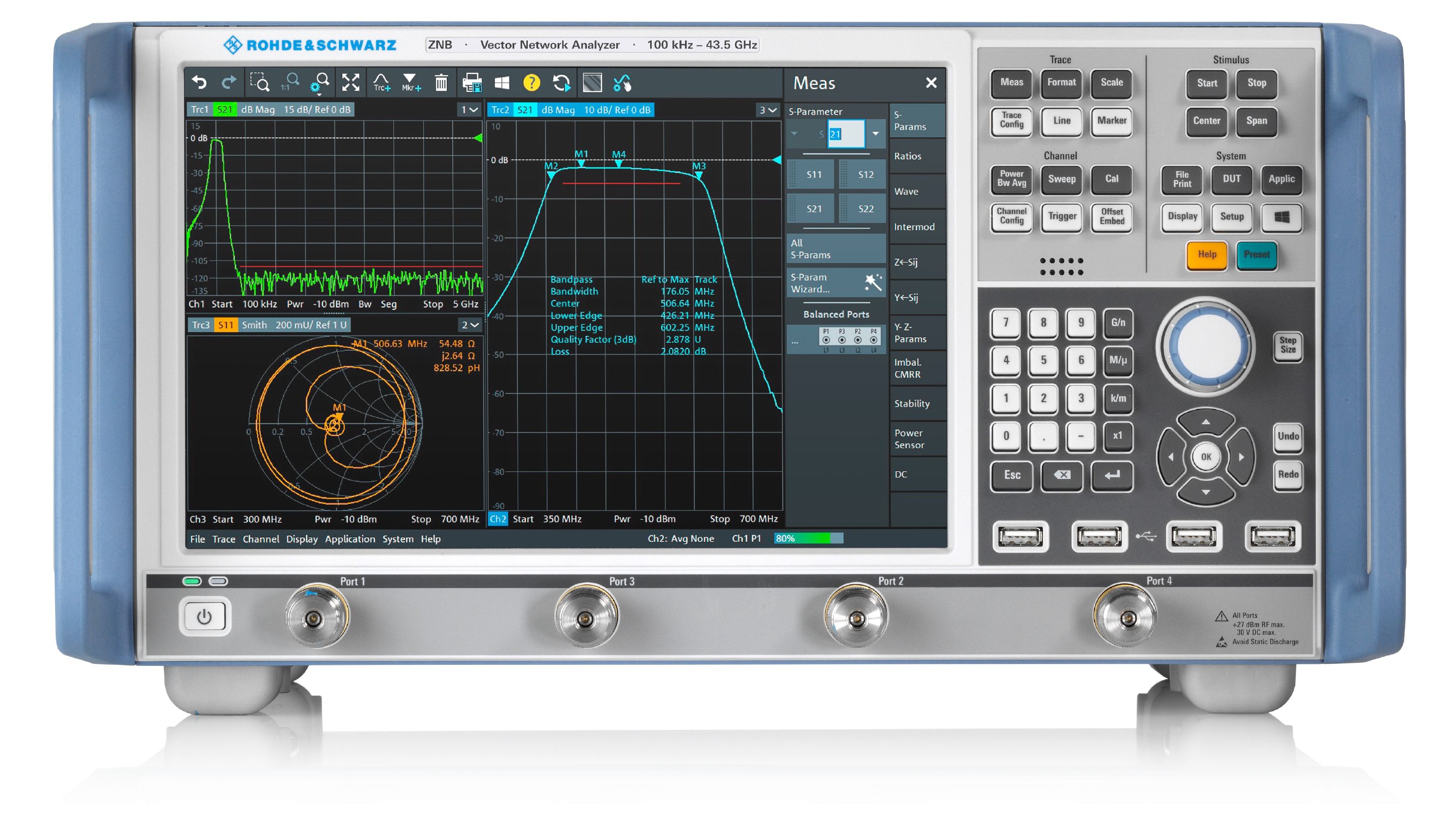The width and height of the screenshot is (1456, 819).
Task: Open the S-Parameter dropdown list
Action: coord(876,134)
